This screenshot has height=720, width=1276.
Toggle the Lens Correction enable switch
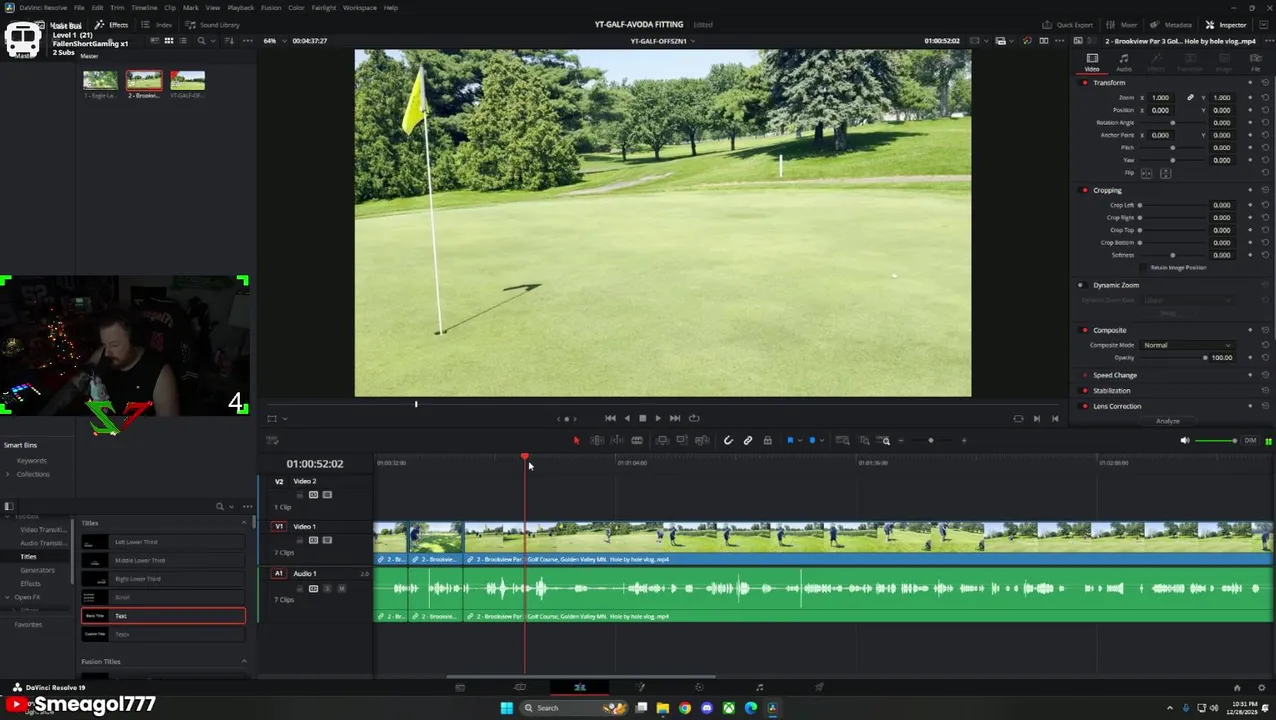[x=1085, y=406]
